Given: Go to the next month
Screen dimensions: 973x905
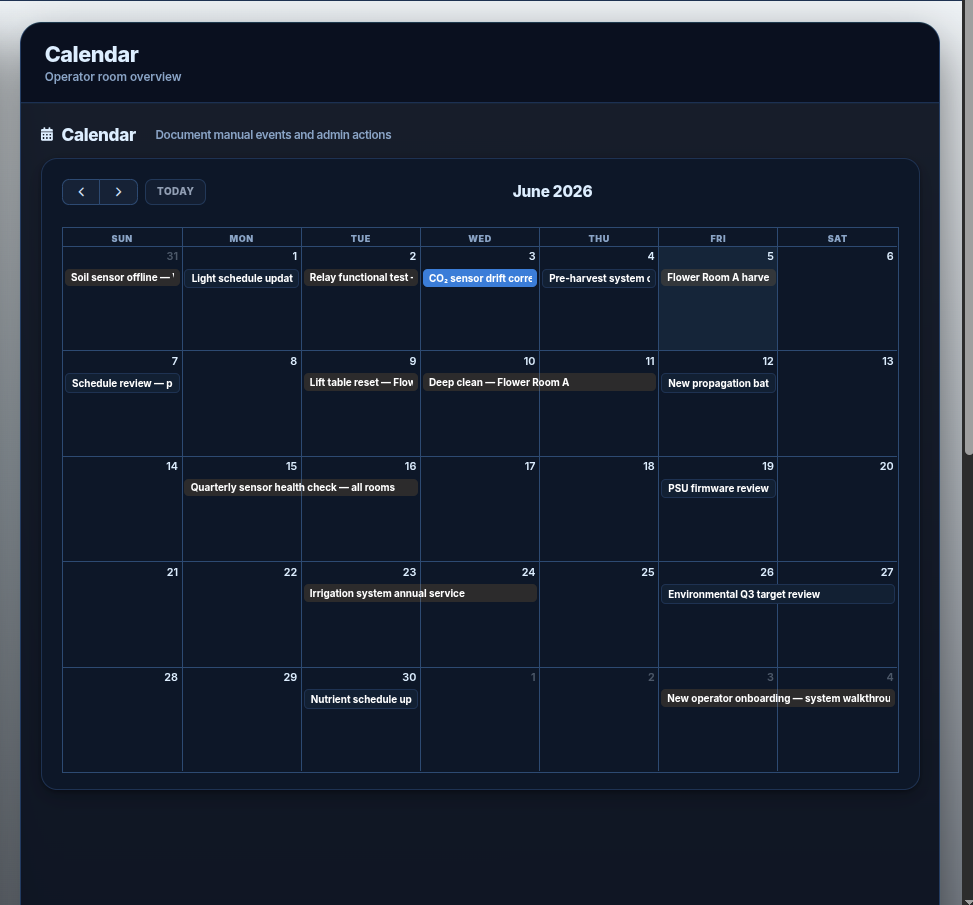Looking at the screenshot, I should pyautogui.click(x=119, y=192).
